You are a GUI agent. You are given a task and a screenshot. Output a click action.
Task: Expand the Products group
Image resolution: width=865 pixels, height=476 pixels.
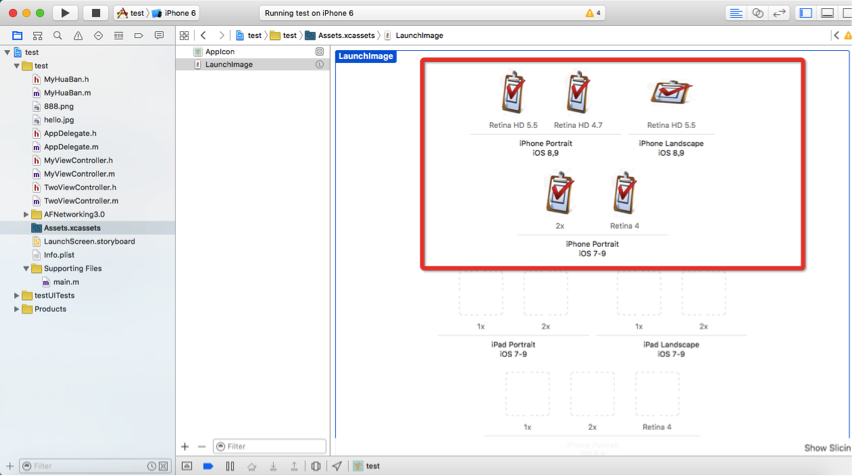coord(17,309)
